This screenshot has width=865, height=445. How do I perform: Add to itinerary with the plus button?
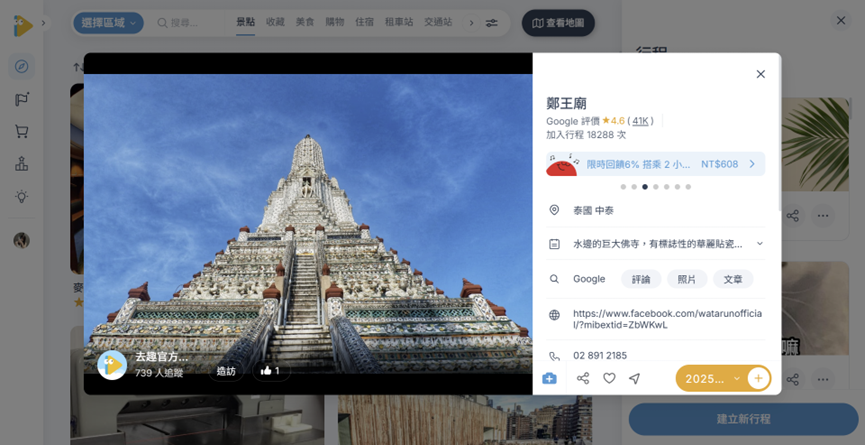point(759,378)
